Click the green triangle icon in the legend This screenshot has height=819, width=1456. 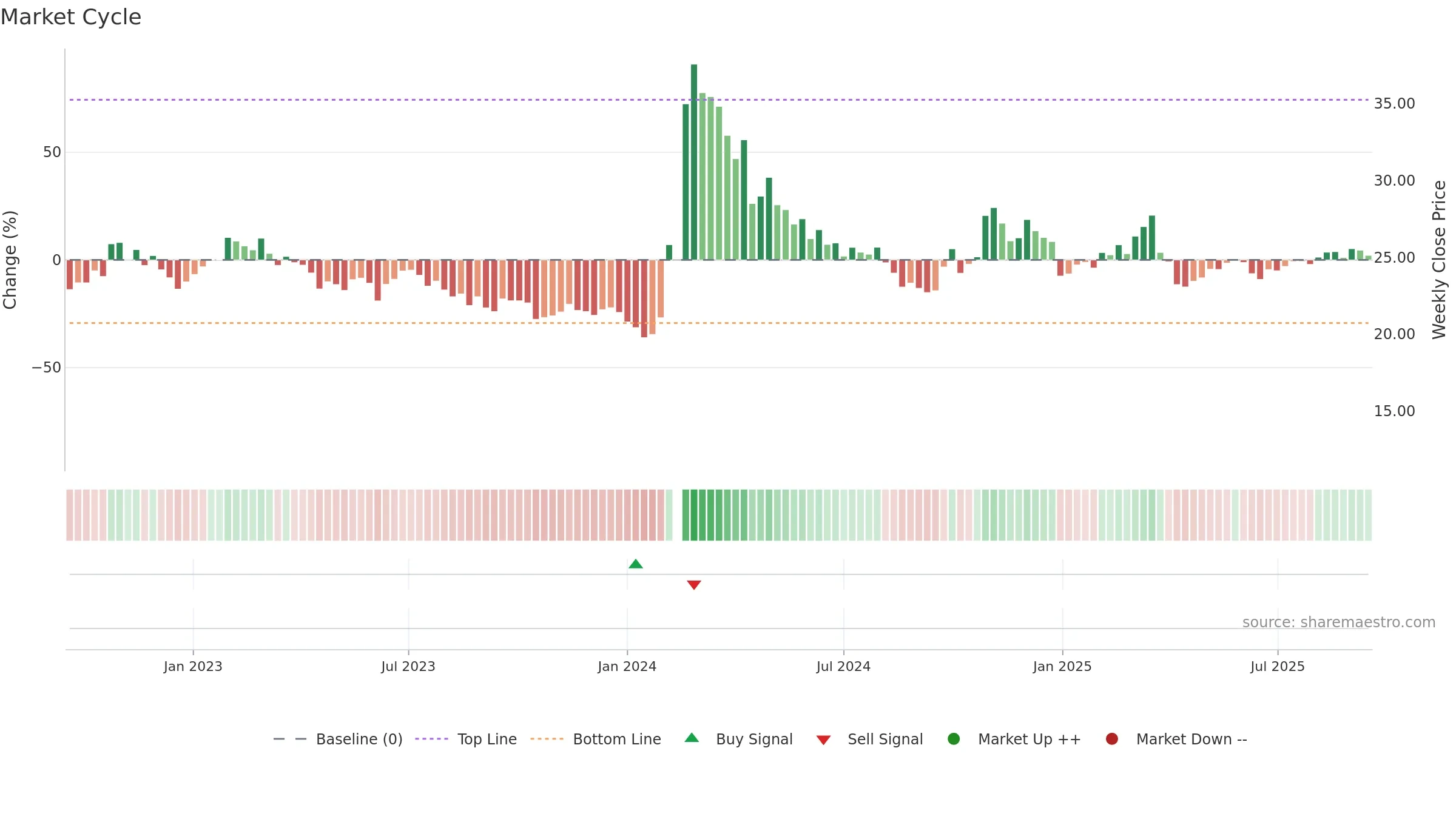(692, 738)
